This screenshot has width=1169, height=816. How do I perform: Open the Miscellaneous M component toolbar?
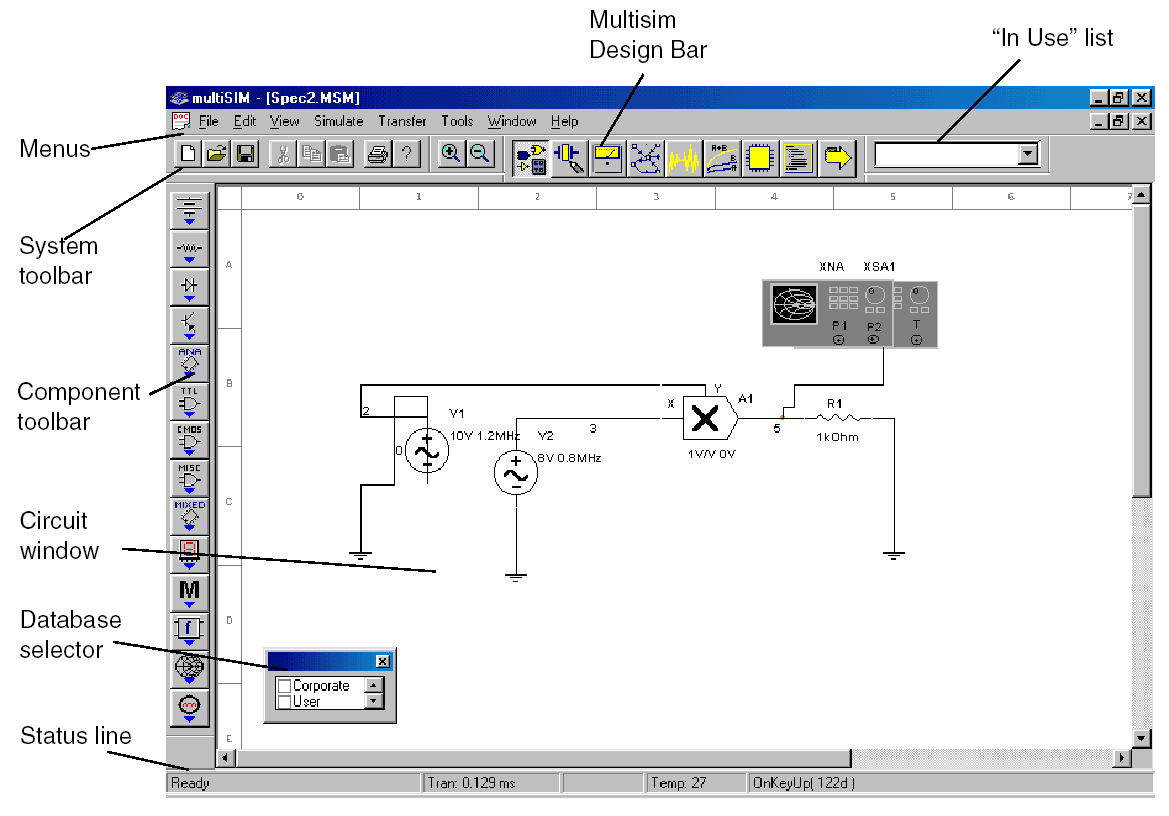189,592
